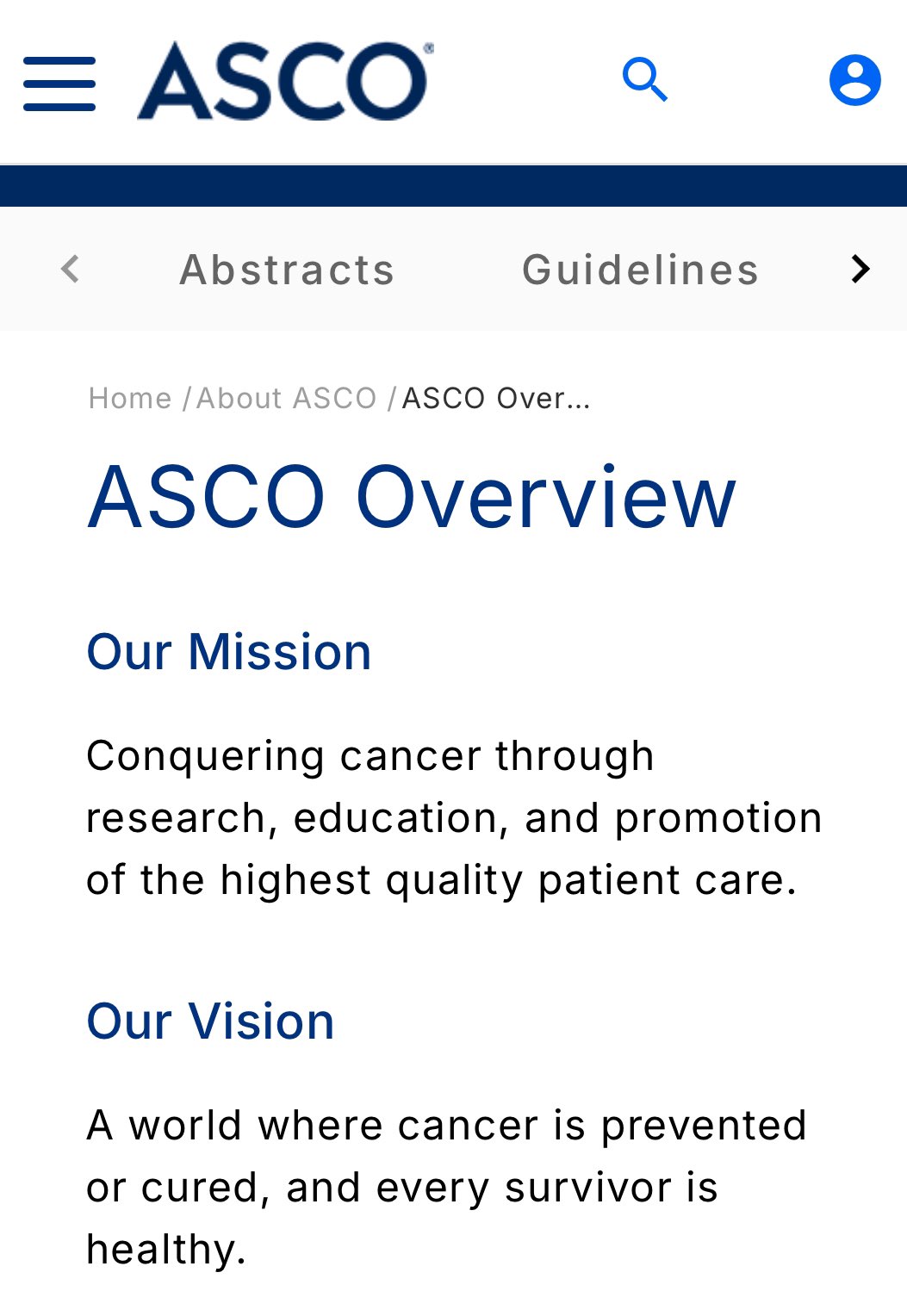This screenshot has height=1316, width=907.
Task: Click the slash separator after About ASCO
Action: 391,398
